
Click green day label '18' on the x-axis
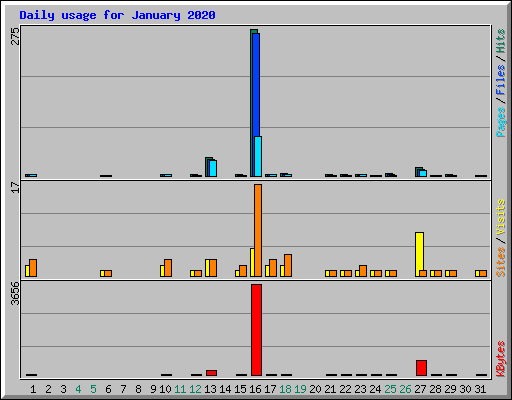coord(285,389)
